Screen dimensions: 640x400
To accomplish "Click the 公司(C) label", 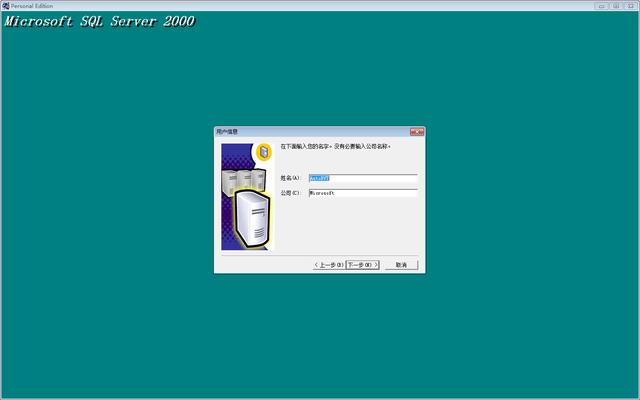I will (x=290, y=193).
